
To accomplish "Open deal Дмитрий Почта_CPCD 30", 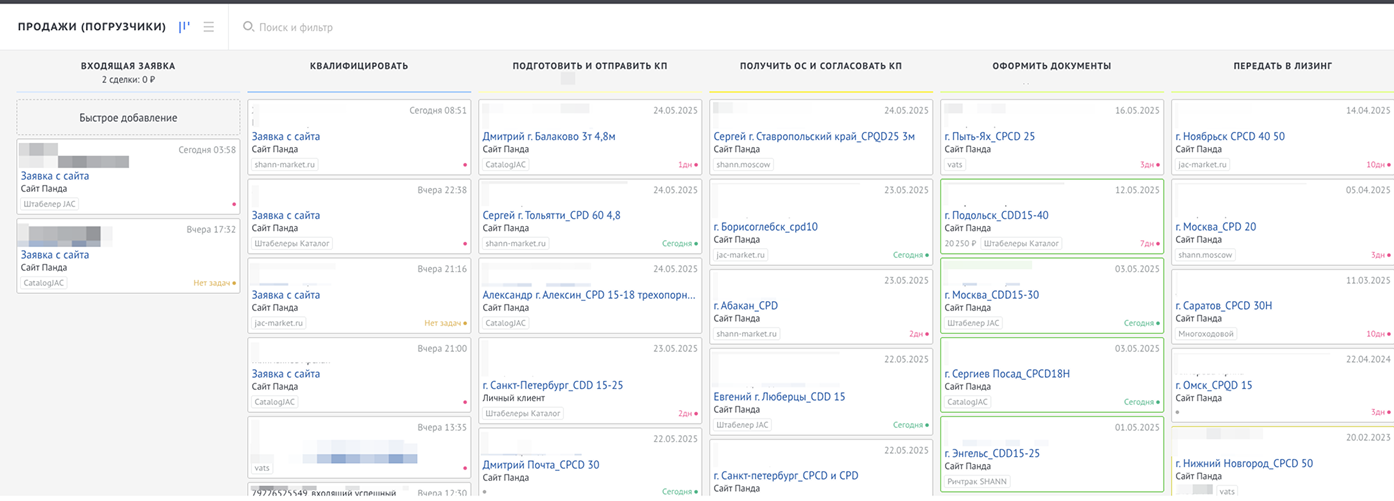I will coord(541,465).
